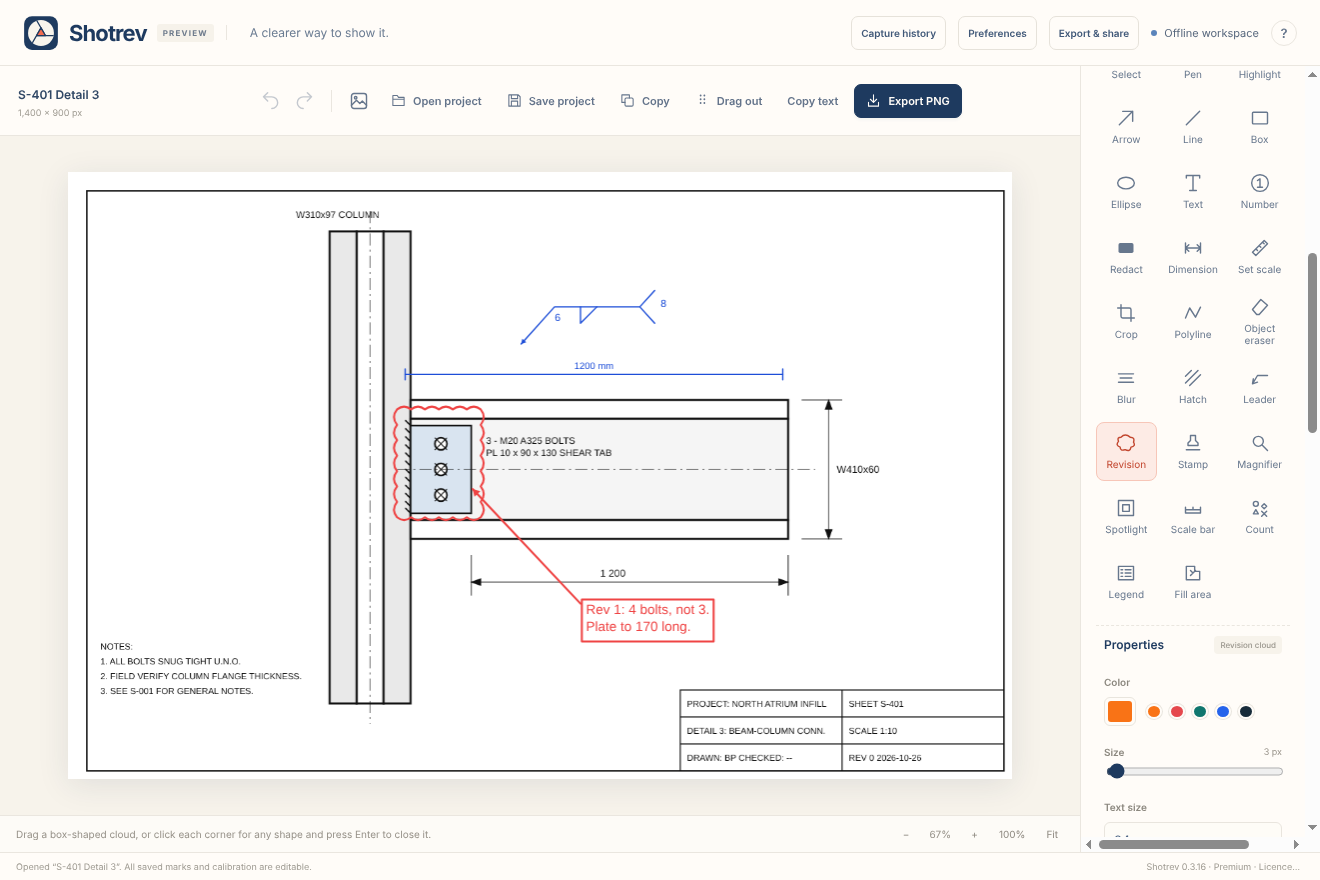Select the Crop tool
The image size is (1320, 880).
[x=1126, y=321]
